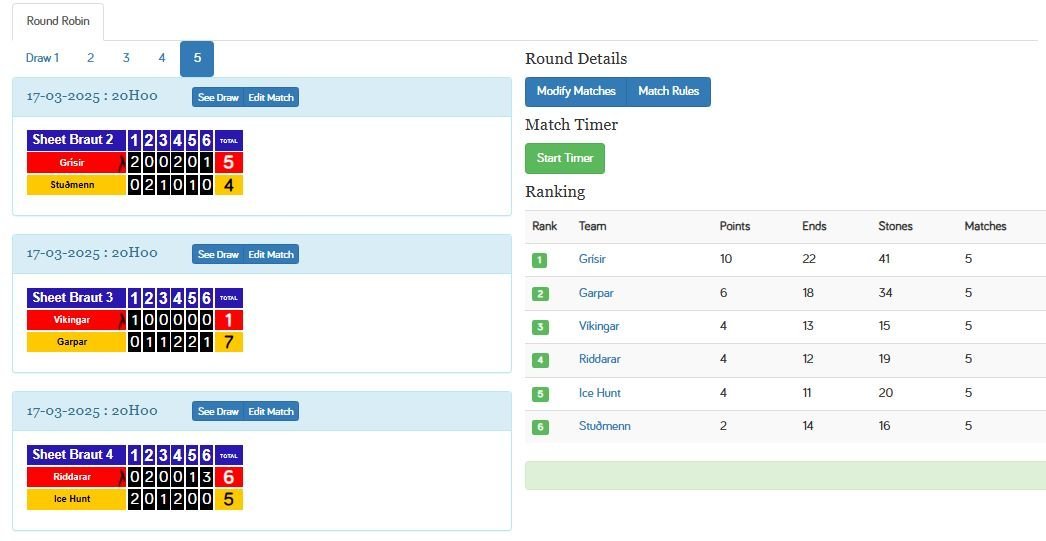
Task: Click Garpar yellow total score 7
Action: tap(229, 342)
